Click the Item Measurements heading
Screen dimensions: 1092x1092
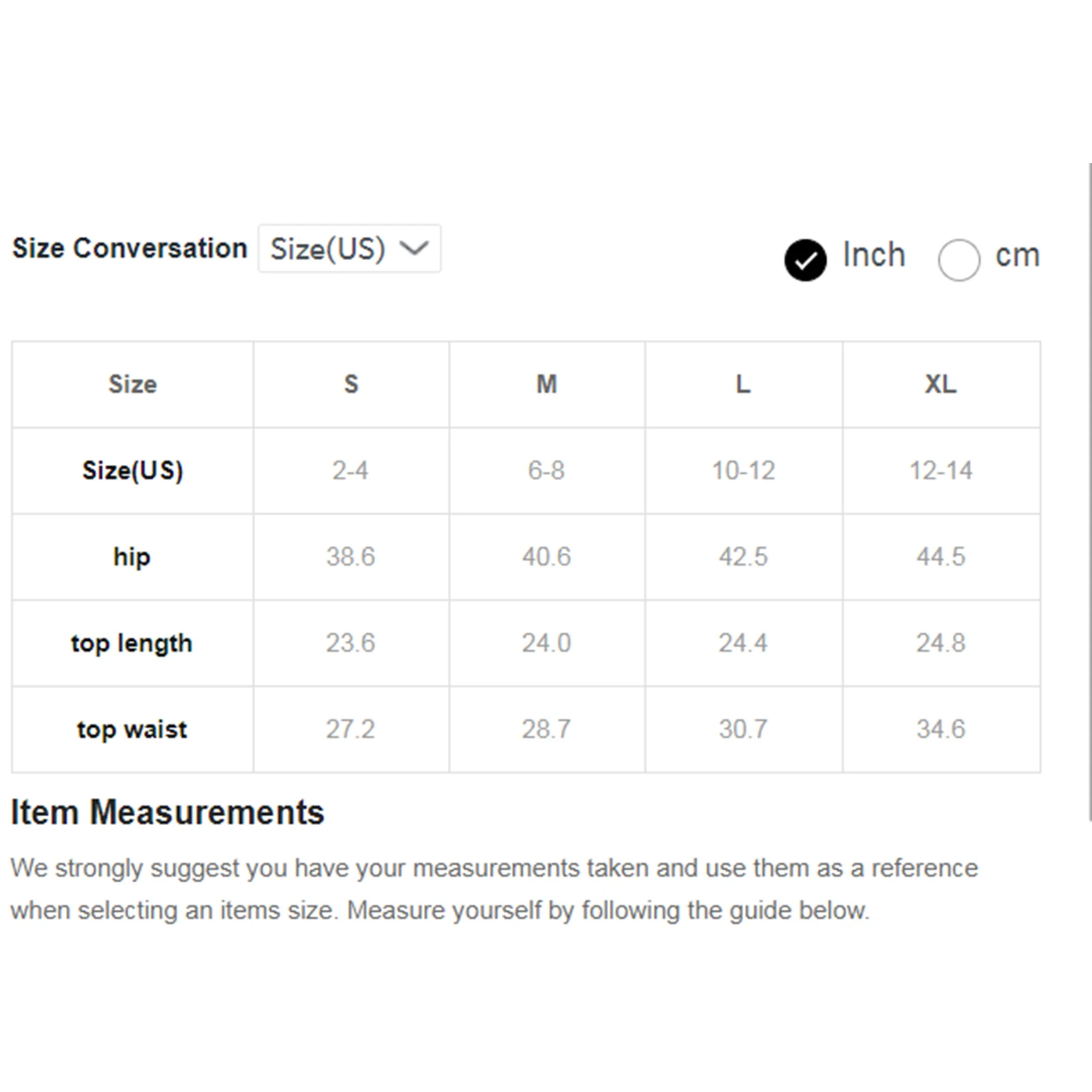pyautogui.click(x=167, y=812)
